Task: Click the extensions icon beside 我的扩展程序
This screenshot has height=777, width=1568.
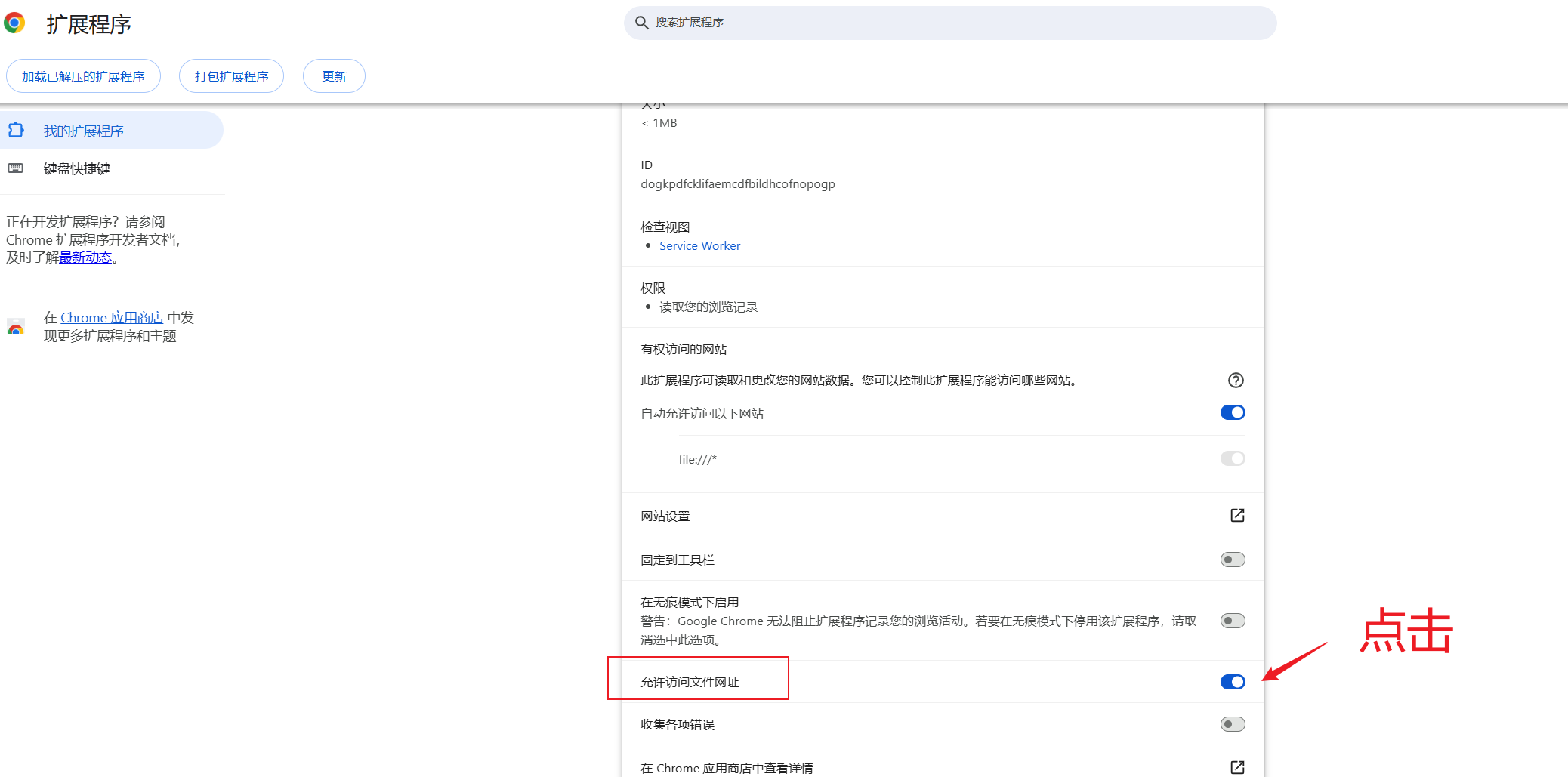Action: click(x=16, y=130)
